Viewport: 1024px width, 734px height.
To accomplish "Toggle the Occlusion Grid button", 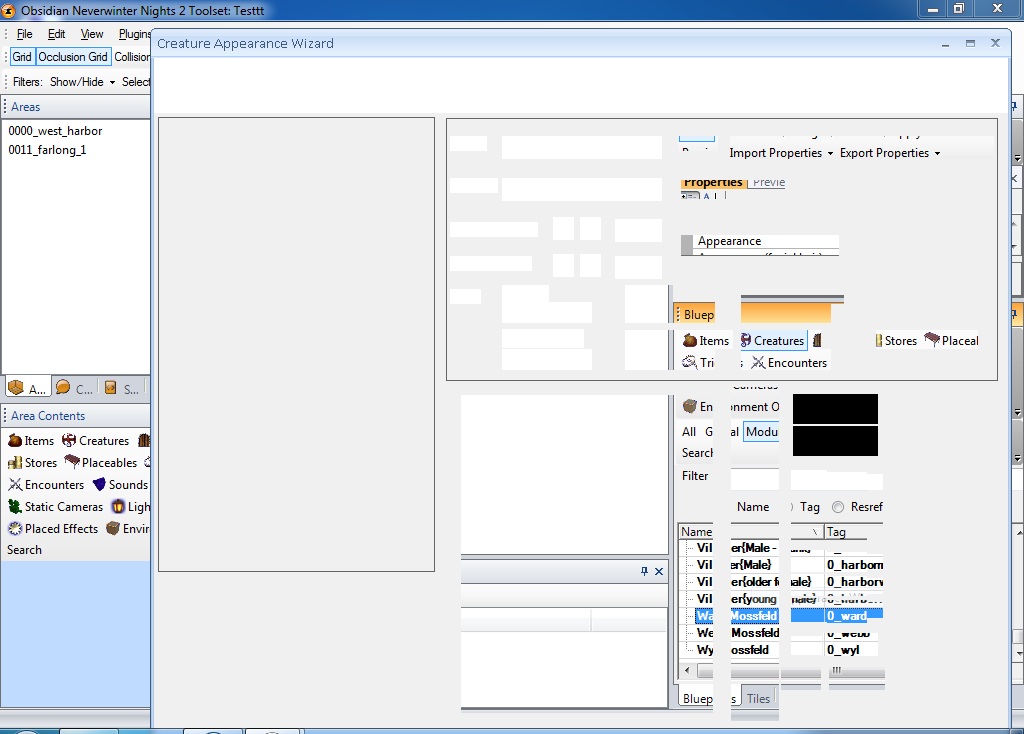I will click(72, 57).
